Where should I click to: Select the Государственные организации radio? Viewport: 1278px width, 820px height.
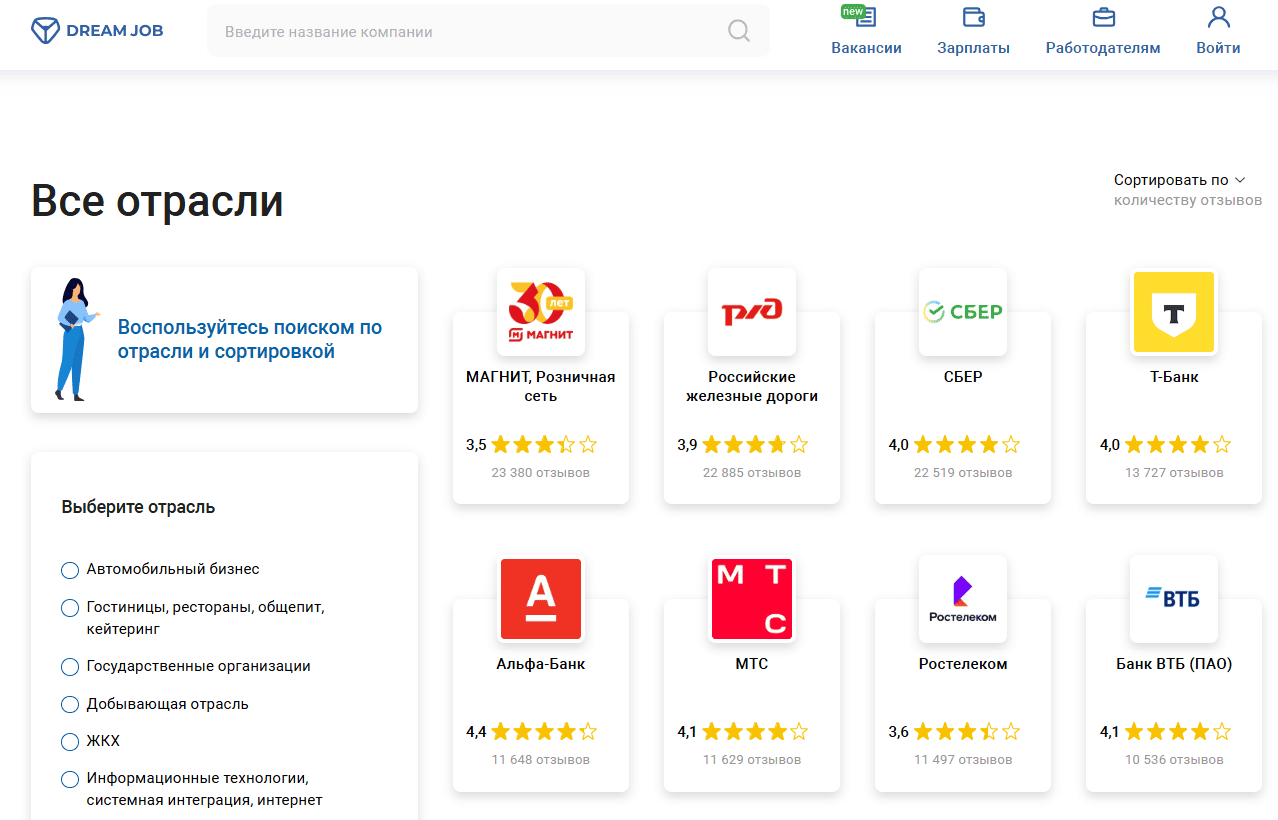70,667
